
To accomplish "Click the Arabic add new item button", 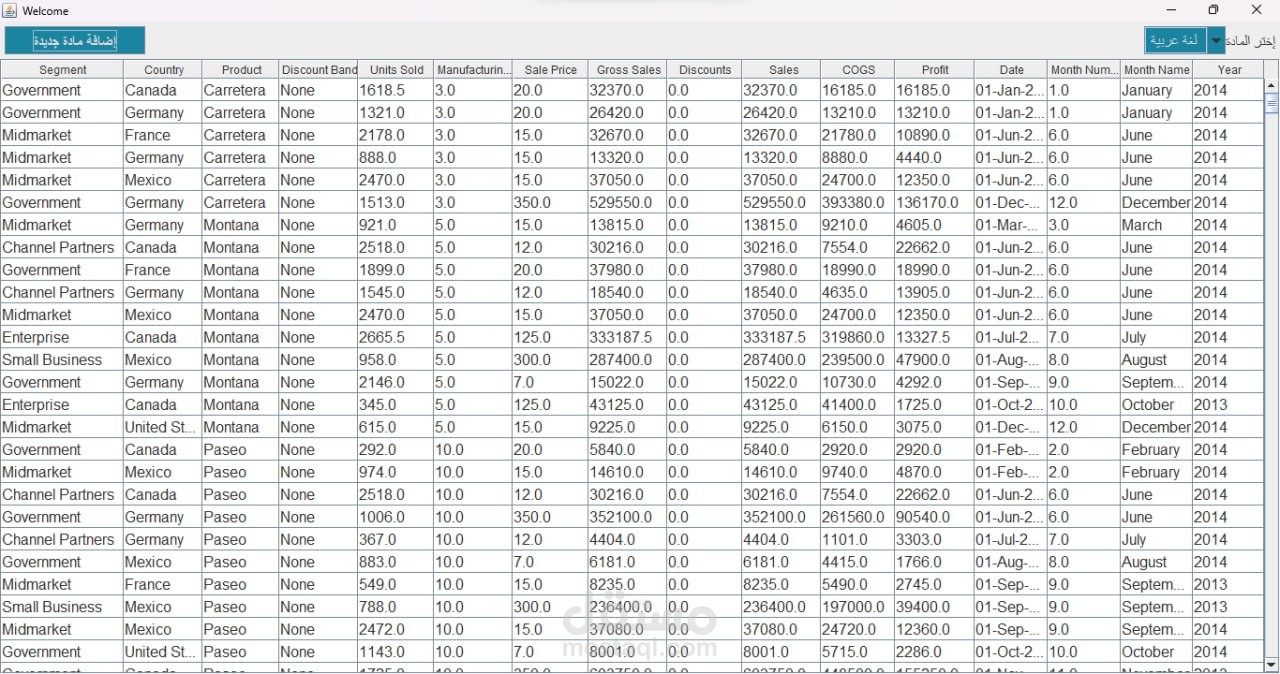I will point(75,41).
